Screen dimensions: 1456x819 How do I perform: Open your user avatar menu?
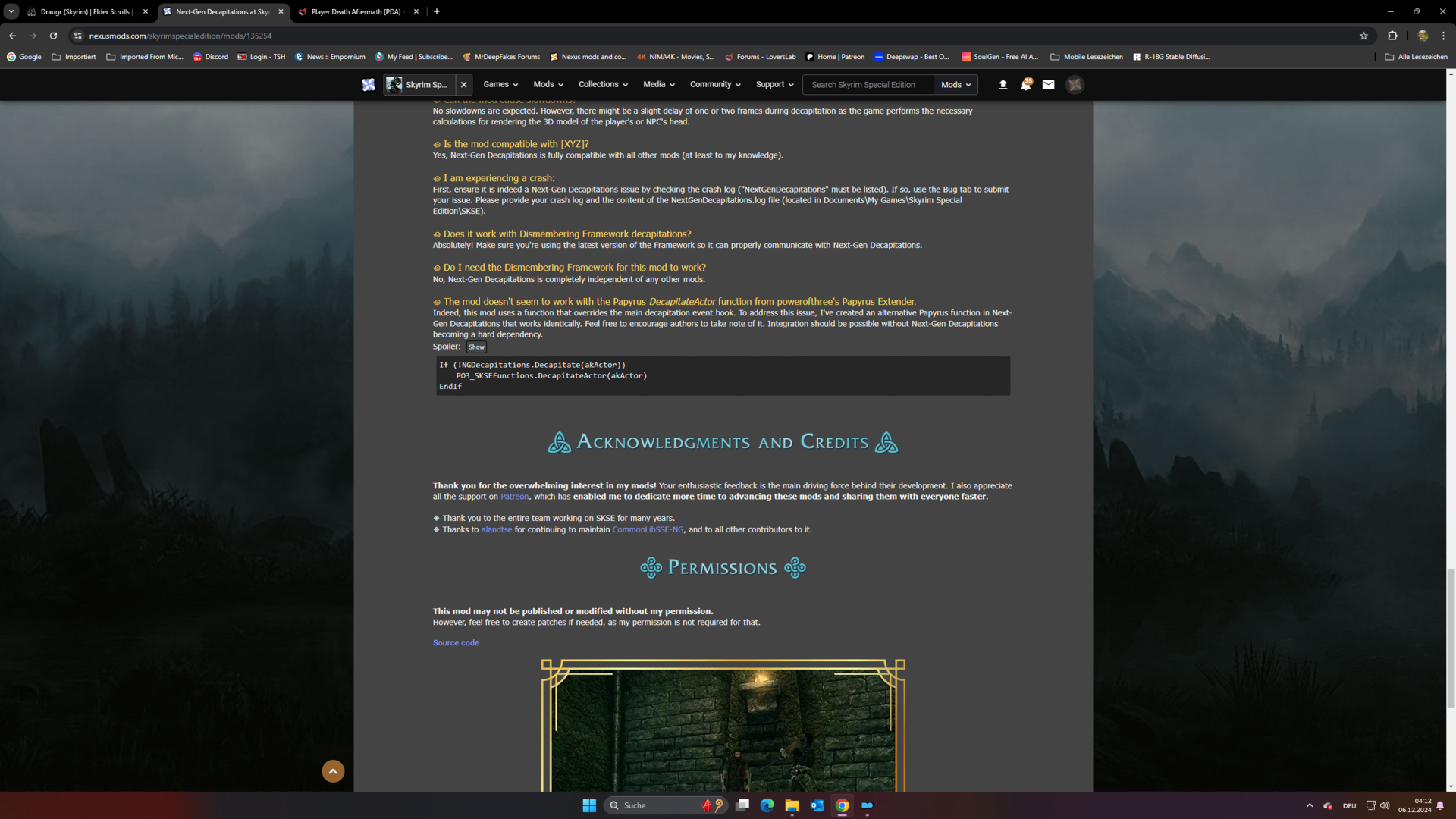coord(1075,84)
